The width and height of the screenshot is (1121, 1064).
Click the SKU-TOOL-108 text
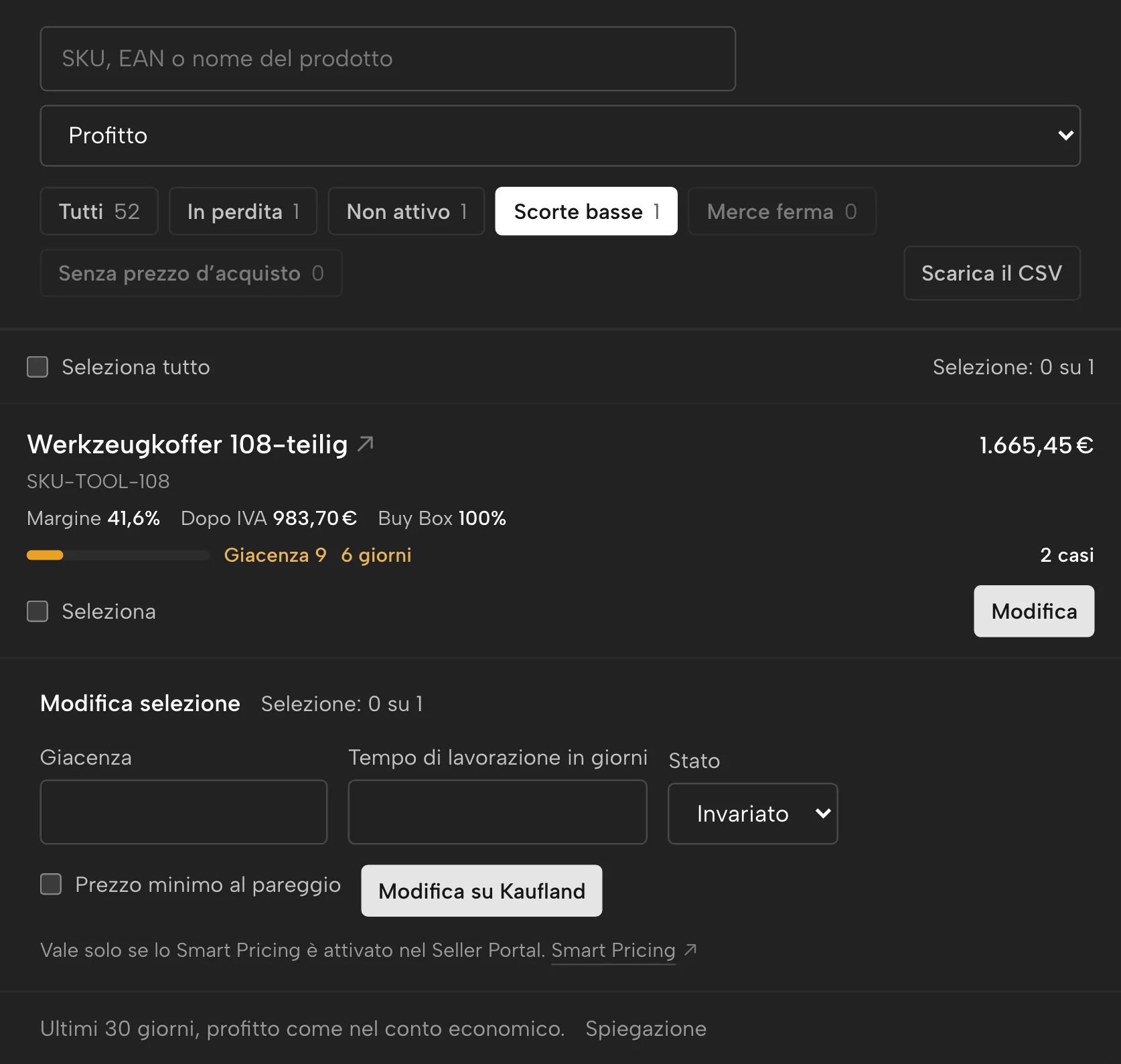pyautogui.click(x=98, y=481)
